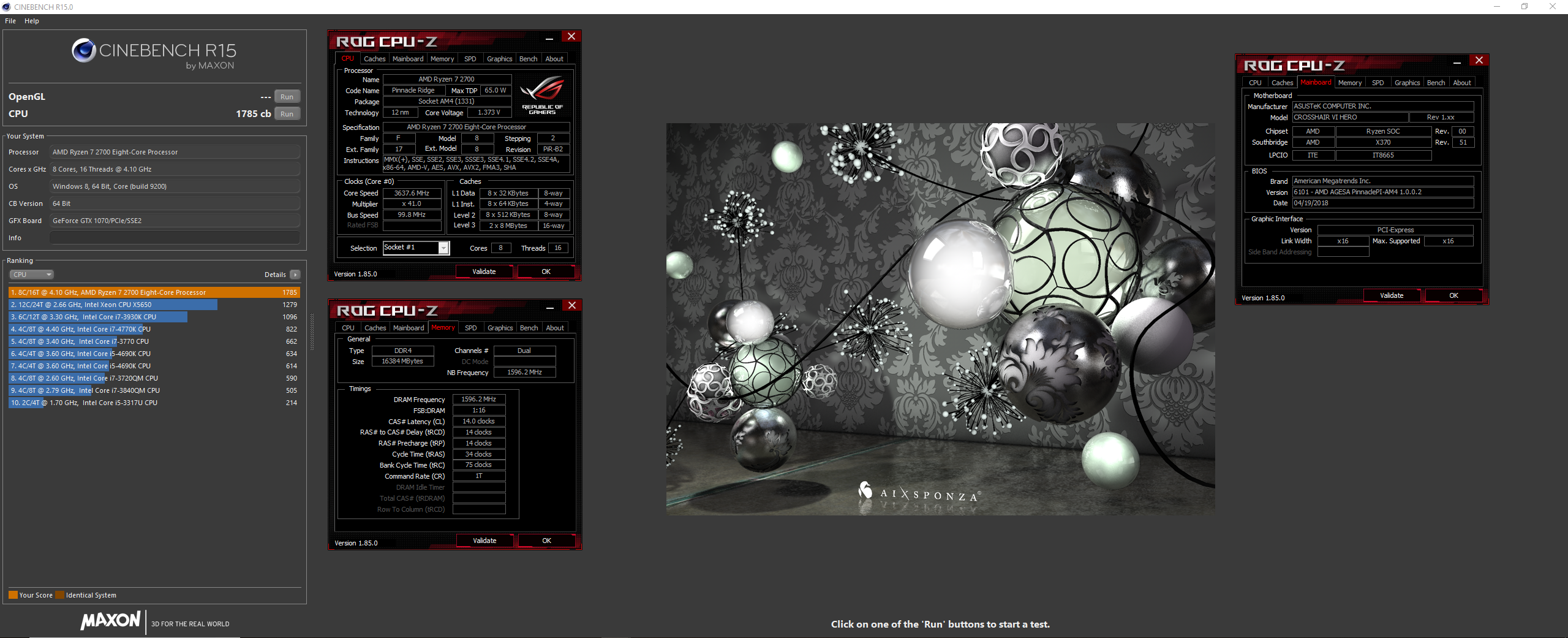1568x638 pixels.
Task: Click OK in the Memory CPU-Z window
Action: tap(546, 541)
